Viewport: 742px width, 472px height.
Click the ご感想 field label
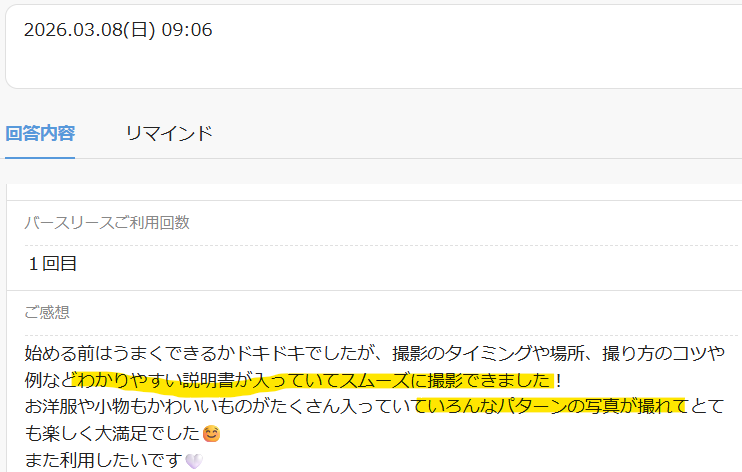(47, 312)
